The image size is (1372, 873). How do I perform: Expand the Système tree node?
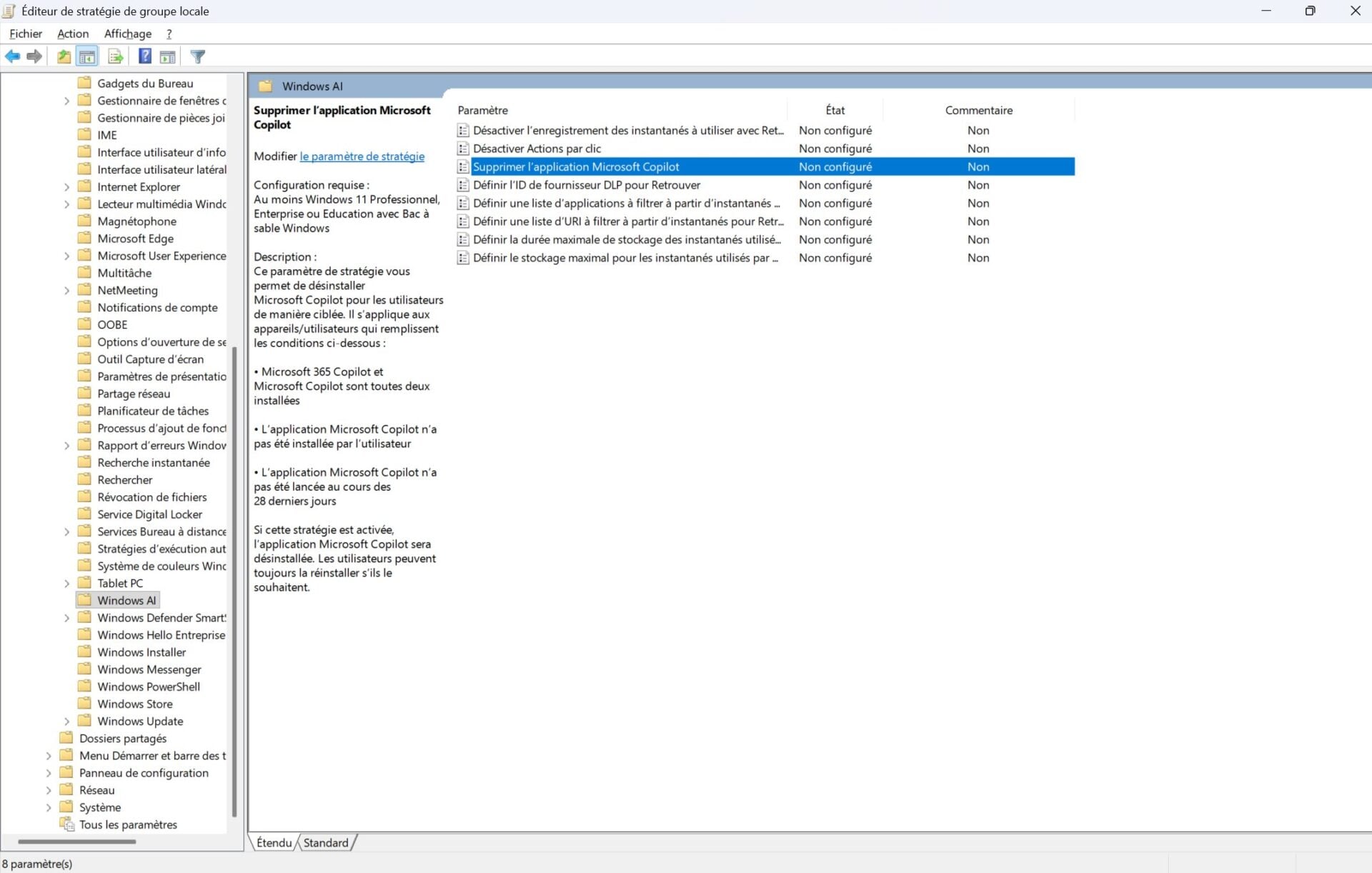pyautogui.click(x=49, y=807)
